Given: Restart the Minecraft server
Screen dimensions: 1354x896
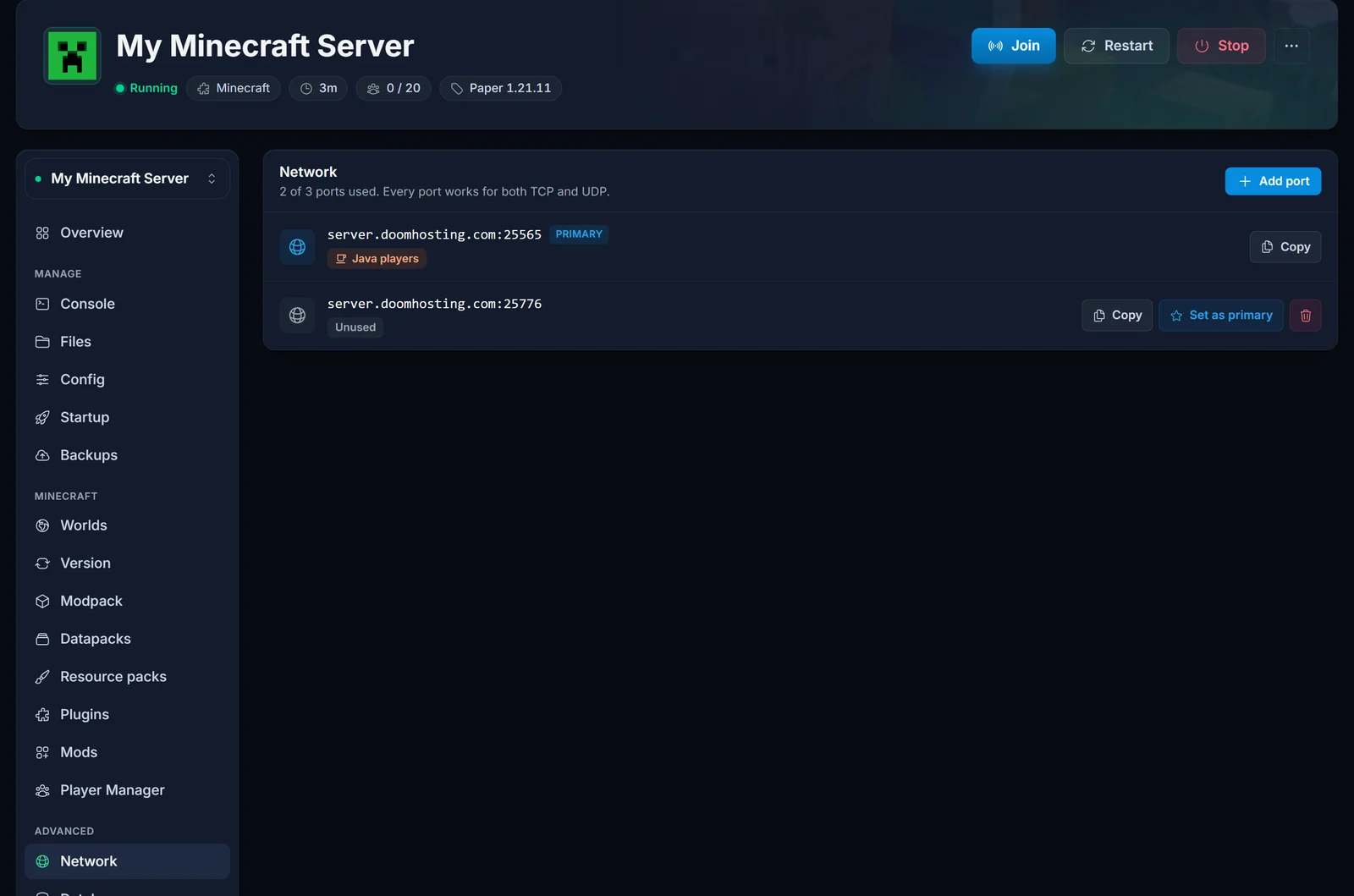Looking at the screenshot, I should pos(1116,46).
